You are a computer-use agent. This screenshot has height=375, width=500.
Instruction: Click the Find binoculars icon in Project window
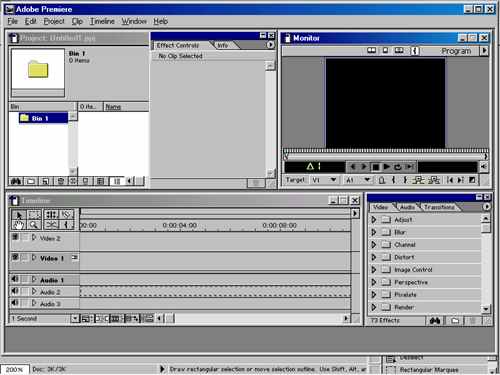[x=16, y=181]
